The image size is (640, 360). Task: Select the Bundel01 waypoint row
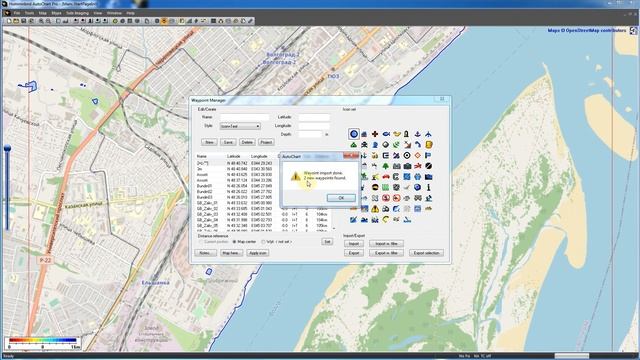[x=264, y=186]
